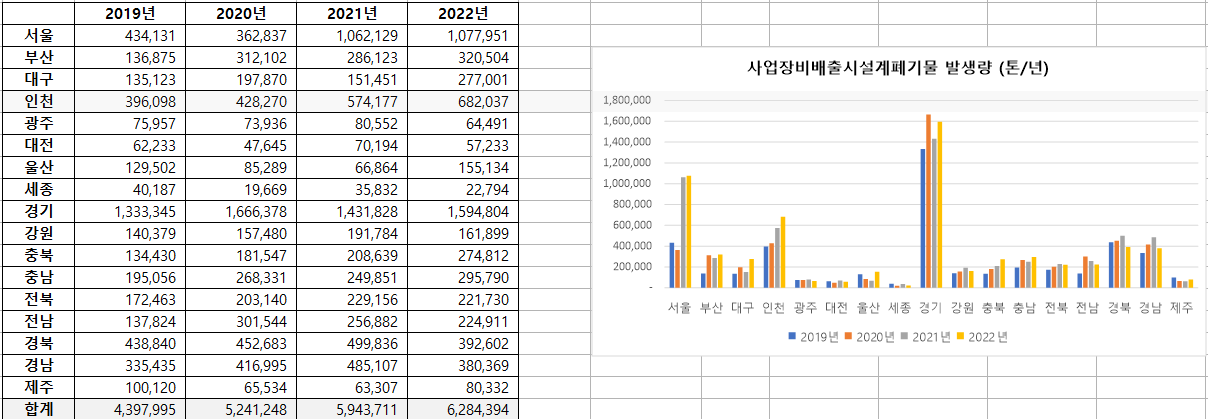Screen dimensions: 1208x419
Task: Select cell with value 1,666,378
Action: pos(241,210)
